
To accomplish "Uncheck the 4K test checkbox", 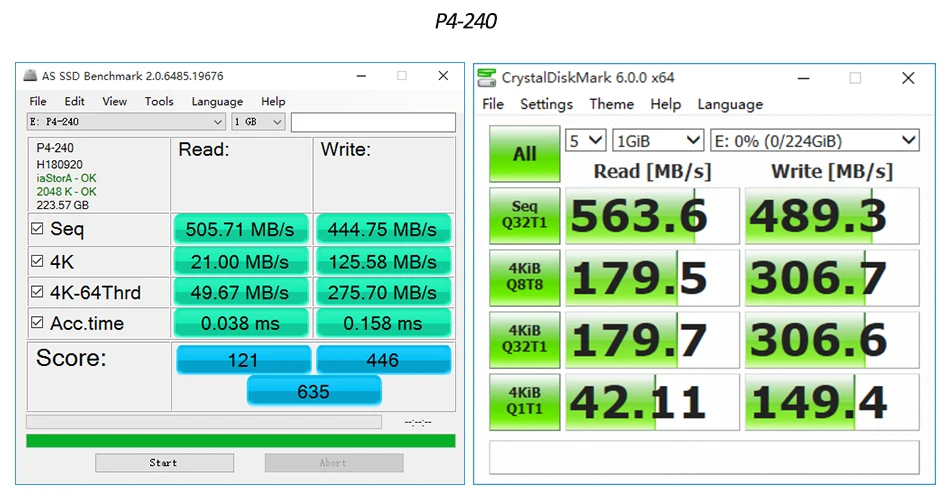I will [37, 261].
